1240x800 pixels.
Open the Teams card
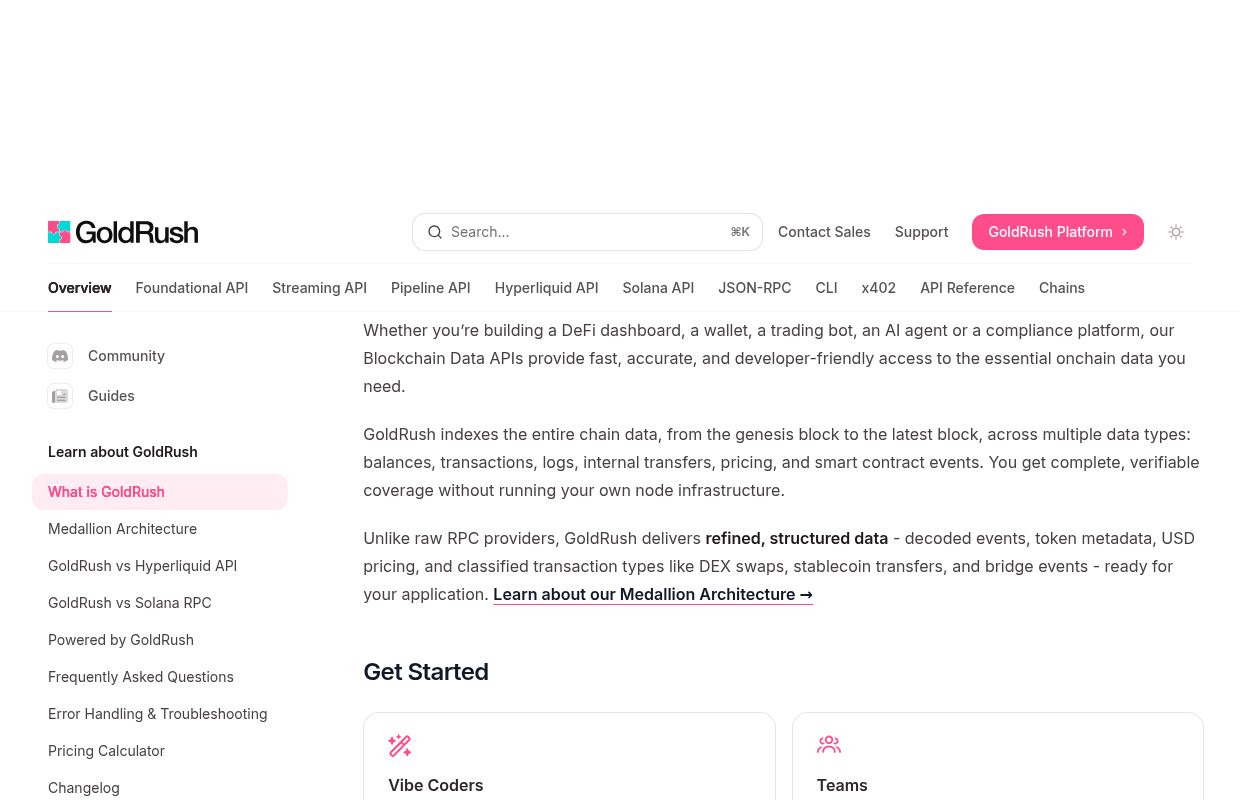pyautogui.click(x=998, y=756)
